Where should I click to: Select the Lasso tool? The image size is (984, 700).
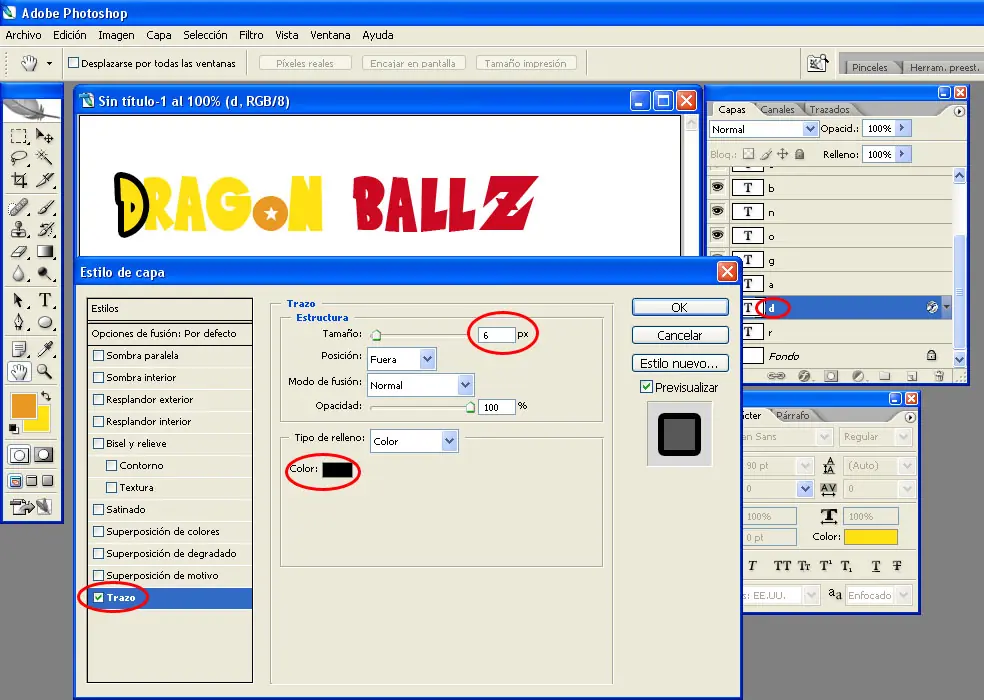click(x=19, y=158)
